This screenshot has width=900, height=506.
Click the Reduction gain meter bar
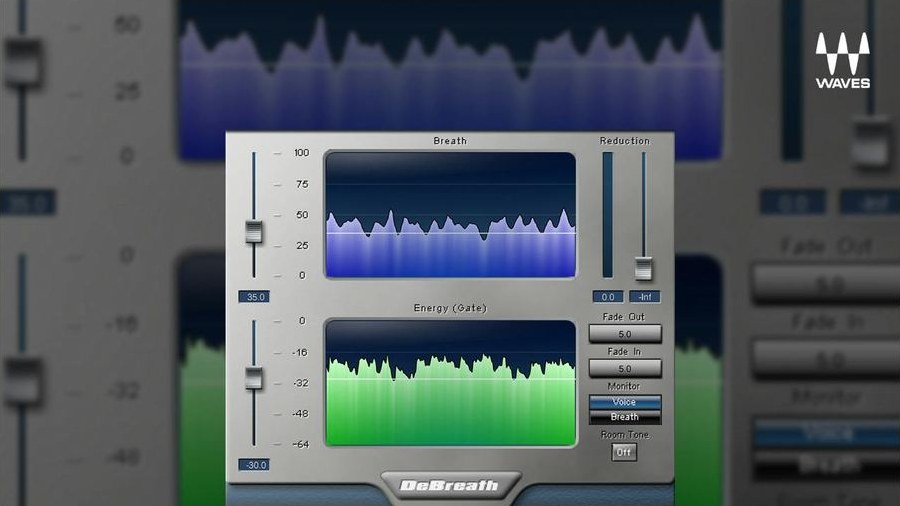coord(607,215)
